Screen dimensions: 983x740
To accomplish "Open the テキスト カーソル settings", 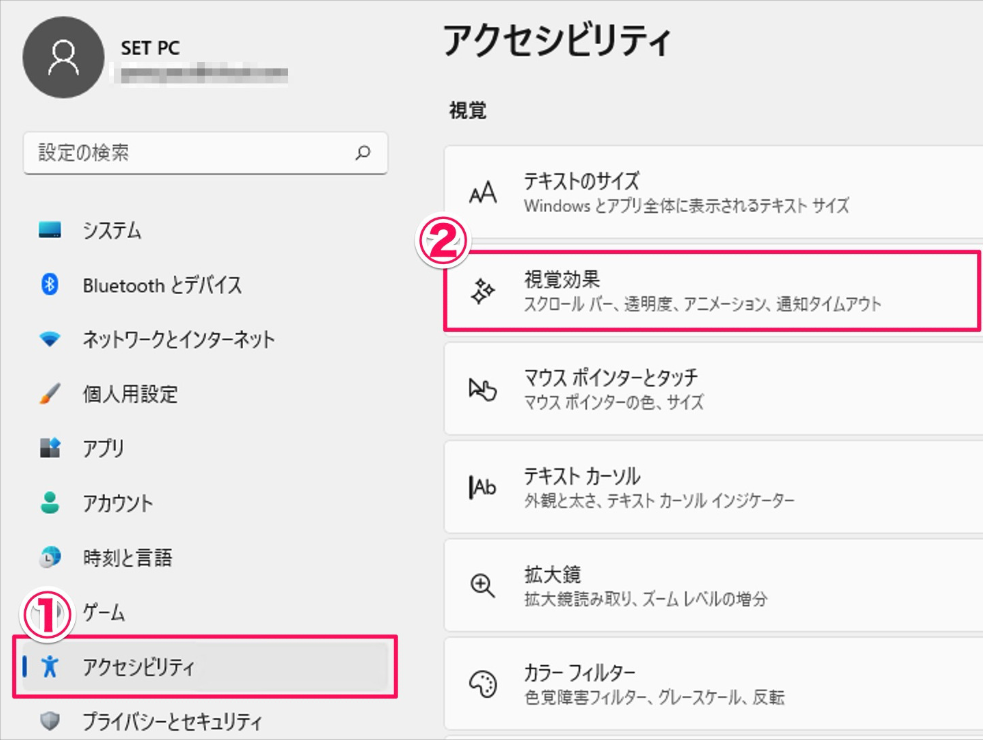I will click(712, 487).
